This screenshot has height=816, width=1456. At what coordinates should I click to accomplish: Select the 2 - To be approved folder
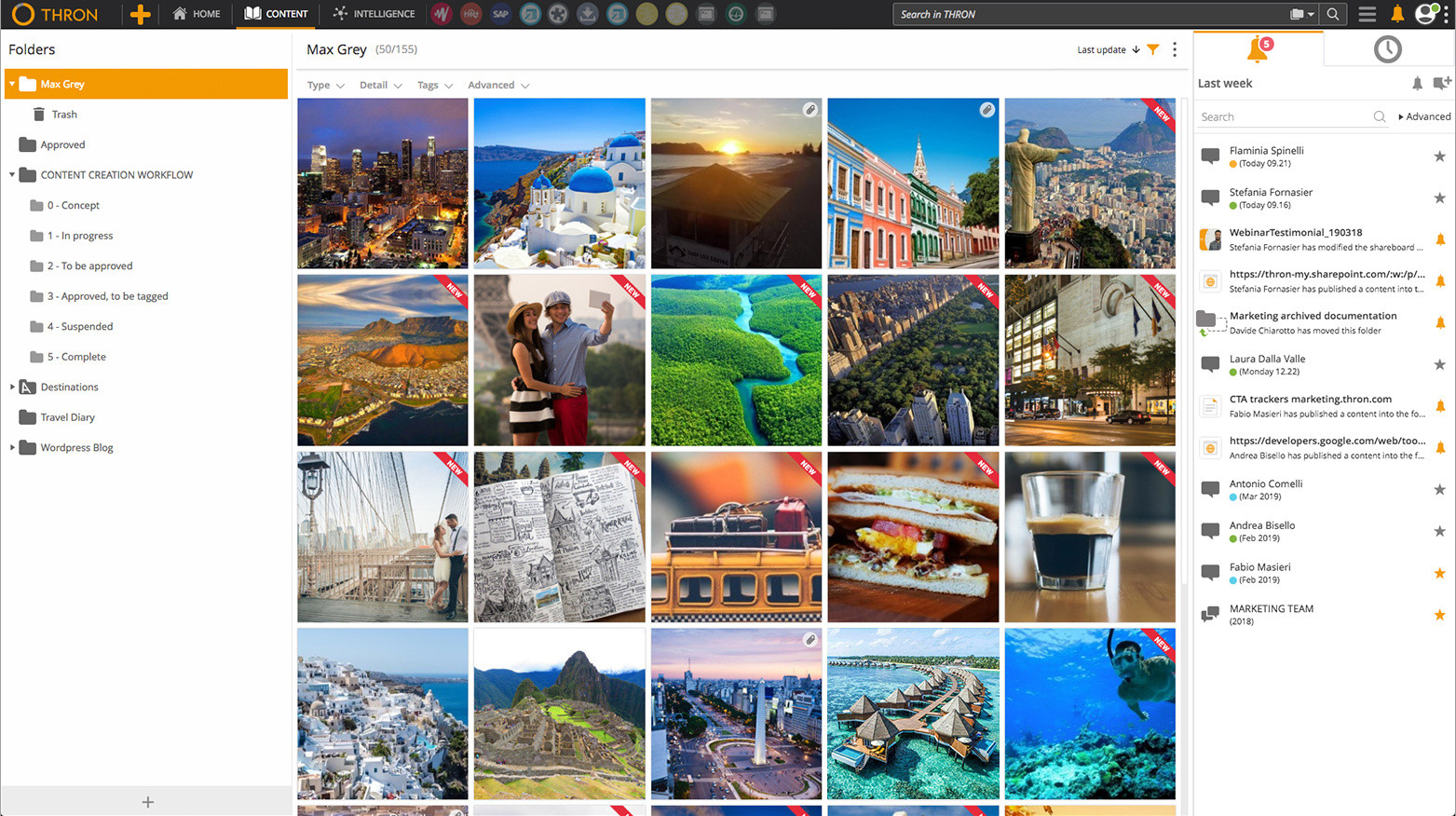[89, 265]
